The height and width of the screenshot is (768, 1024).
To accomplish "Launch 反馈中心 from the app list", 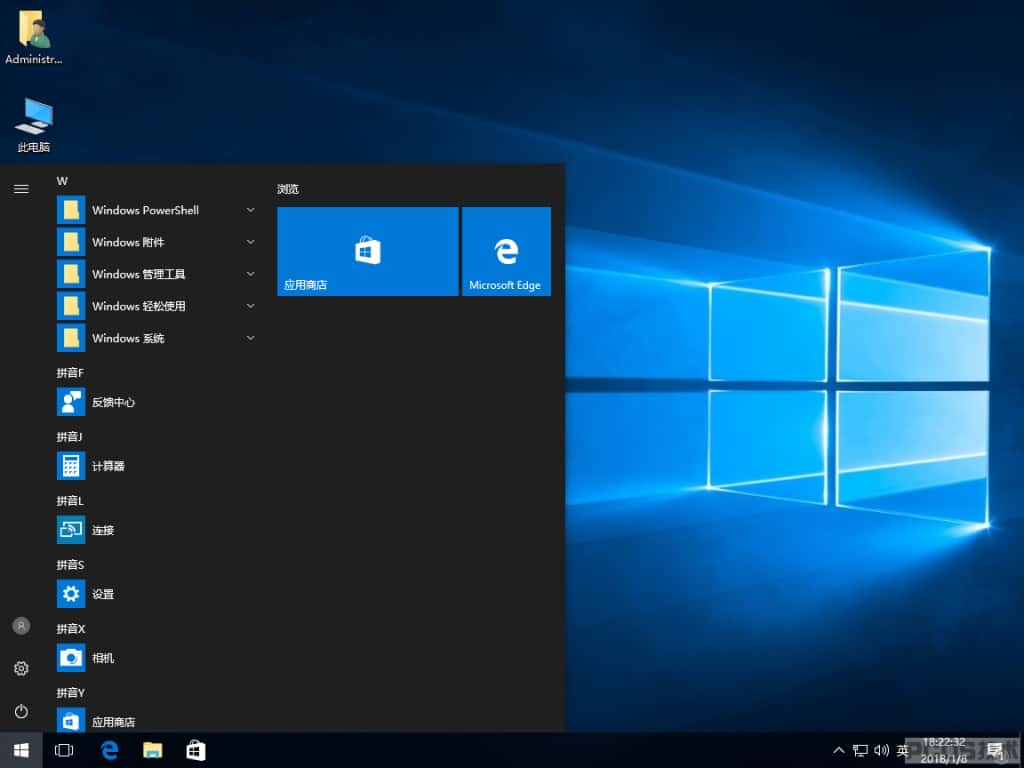I will pos(157,402).
